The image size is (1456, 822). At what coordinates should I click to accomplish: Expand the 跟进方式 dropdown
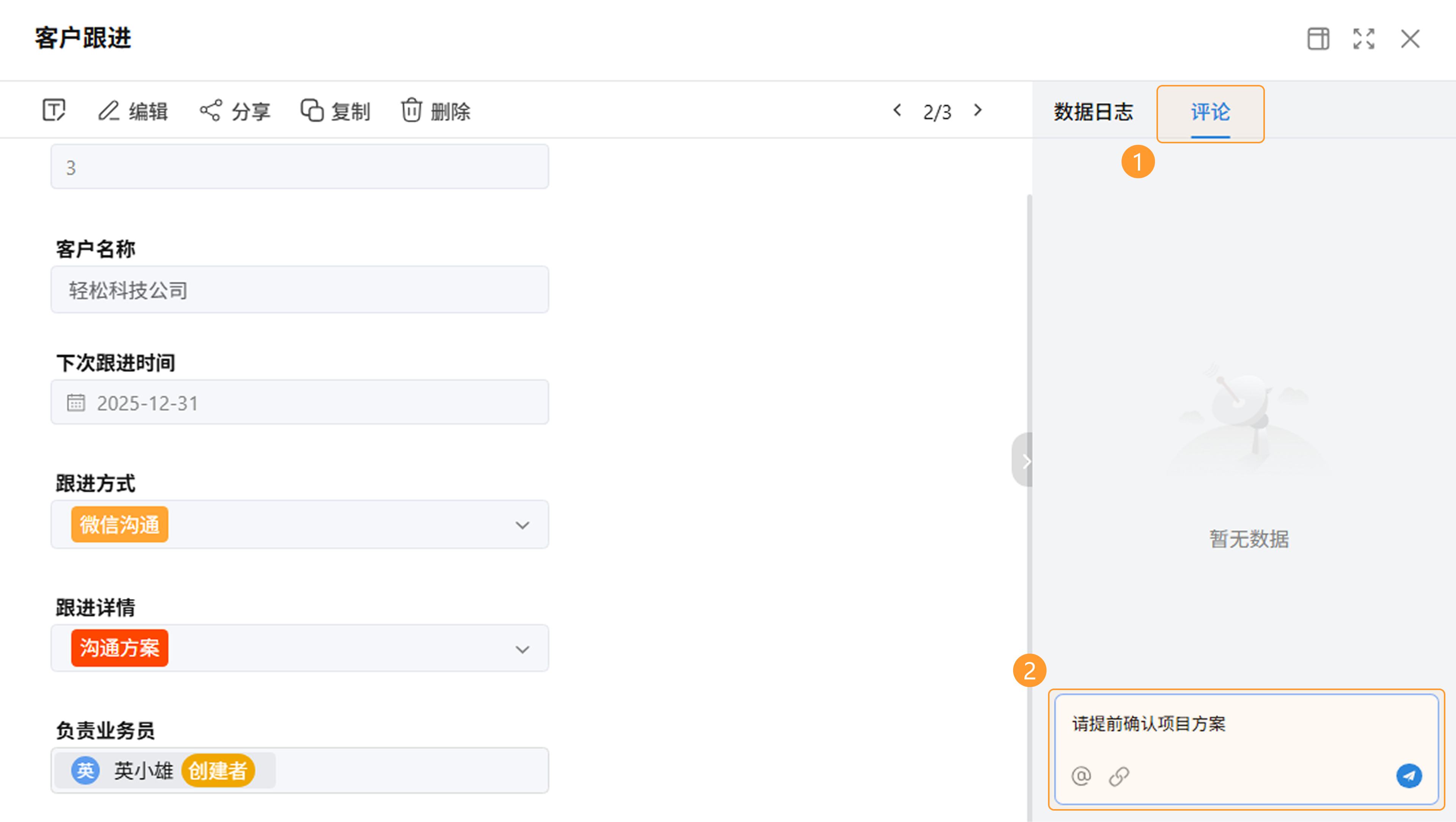pos(522,525)
